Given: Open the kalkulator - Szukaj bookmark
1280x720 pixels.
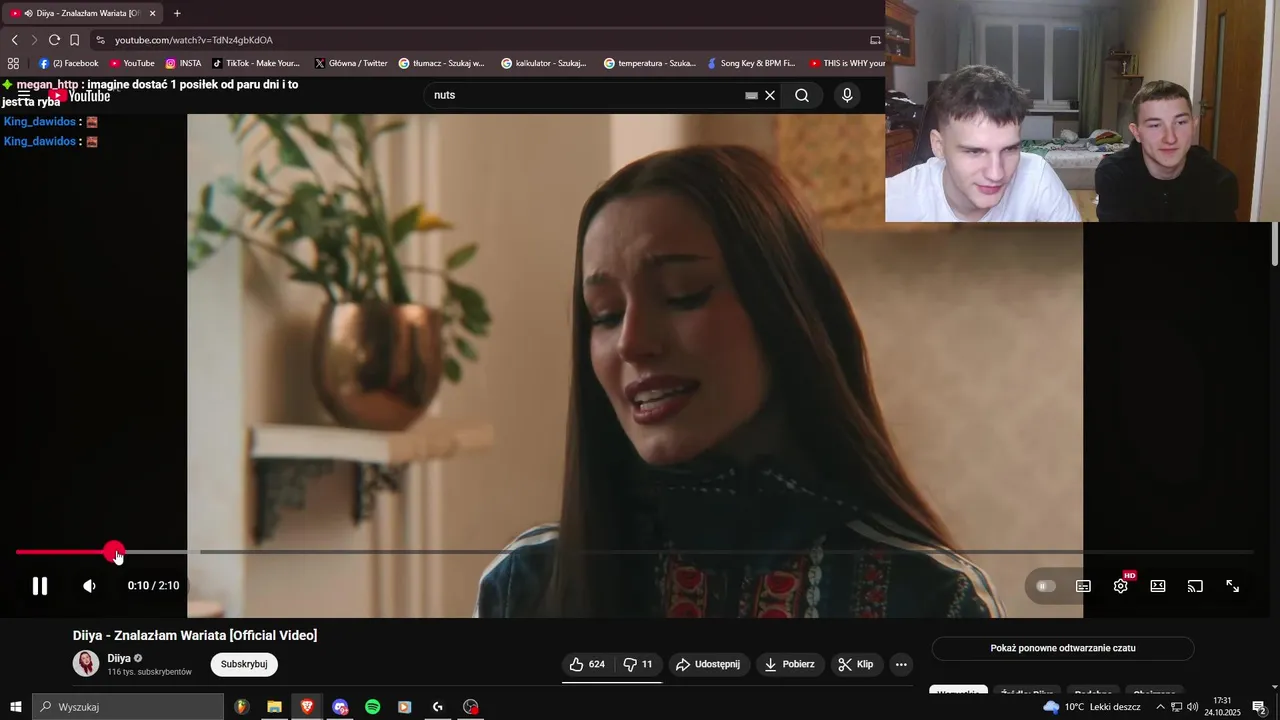Looking at the screenshot, I should click(545, 63).
